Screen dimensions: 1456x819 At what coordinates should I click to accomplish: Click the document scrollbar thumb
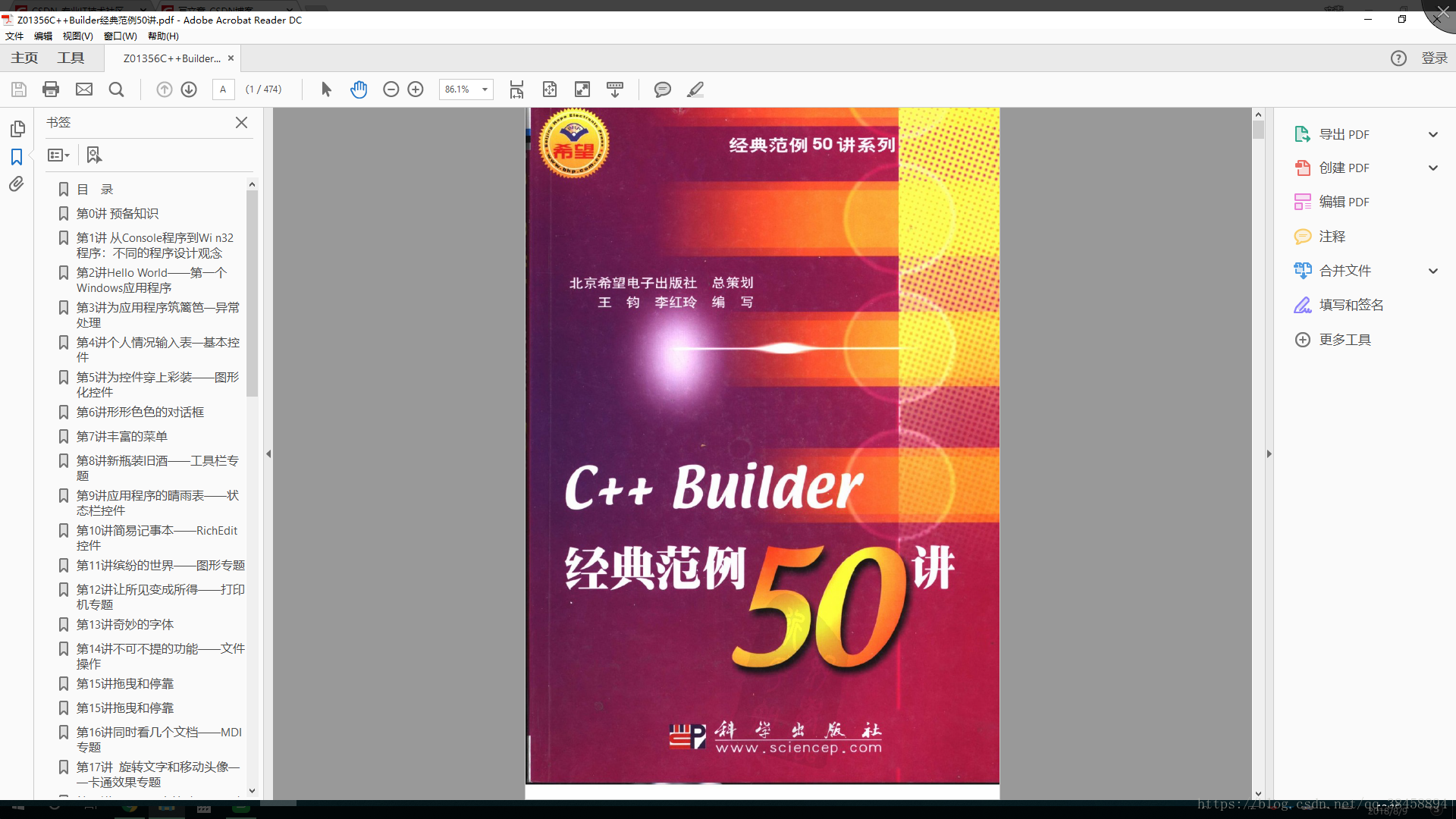1258,130
